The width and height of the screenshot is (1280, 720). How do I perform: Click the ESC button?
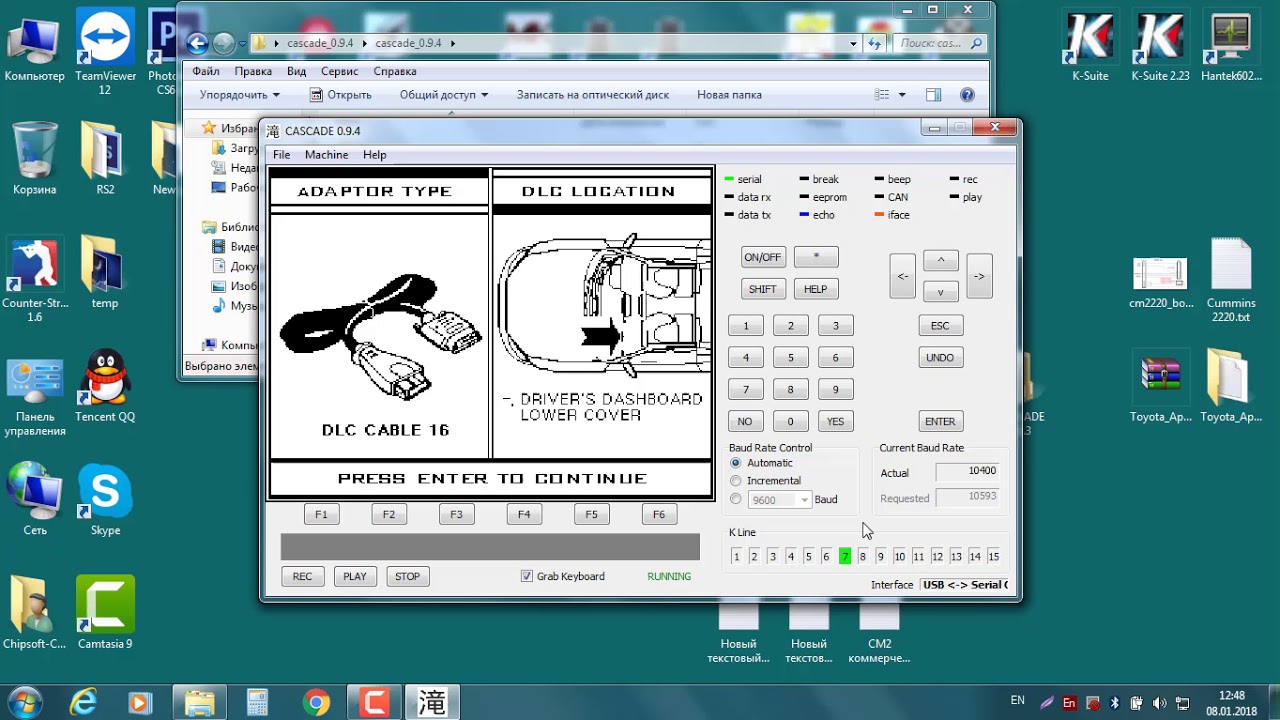pos(940,325)
